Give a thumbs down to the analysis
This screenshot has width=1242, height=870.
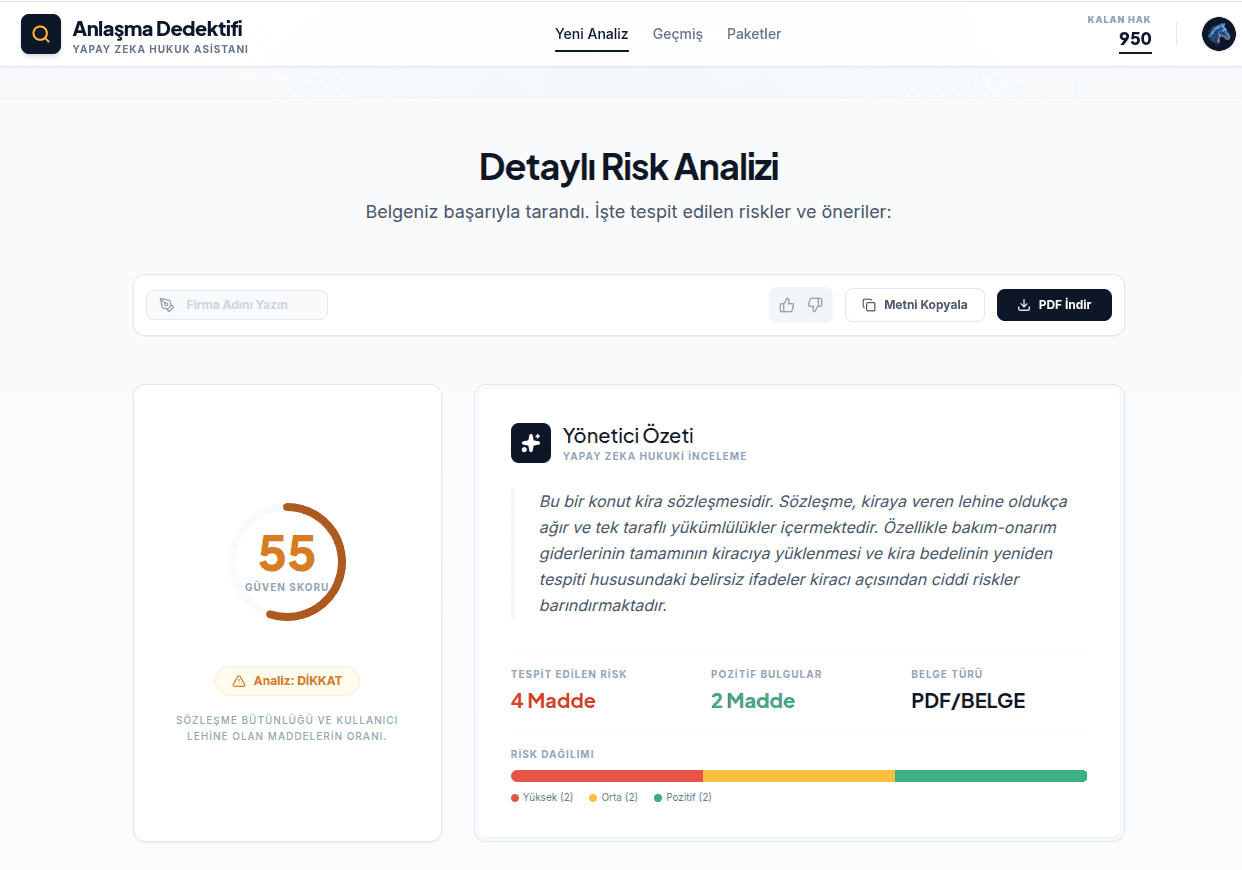click(x=816, y=304)
